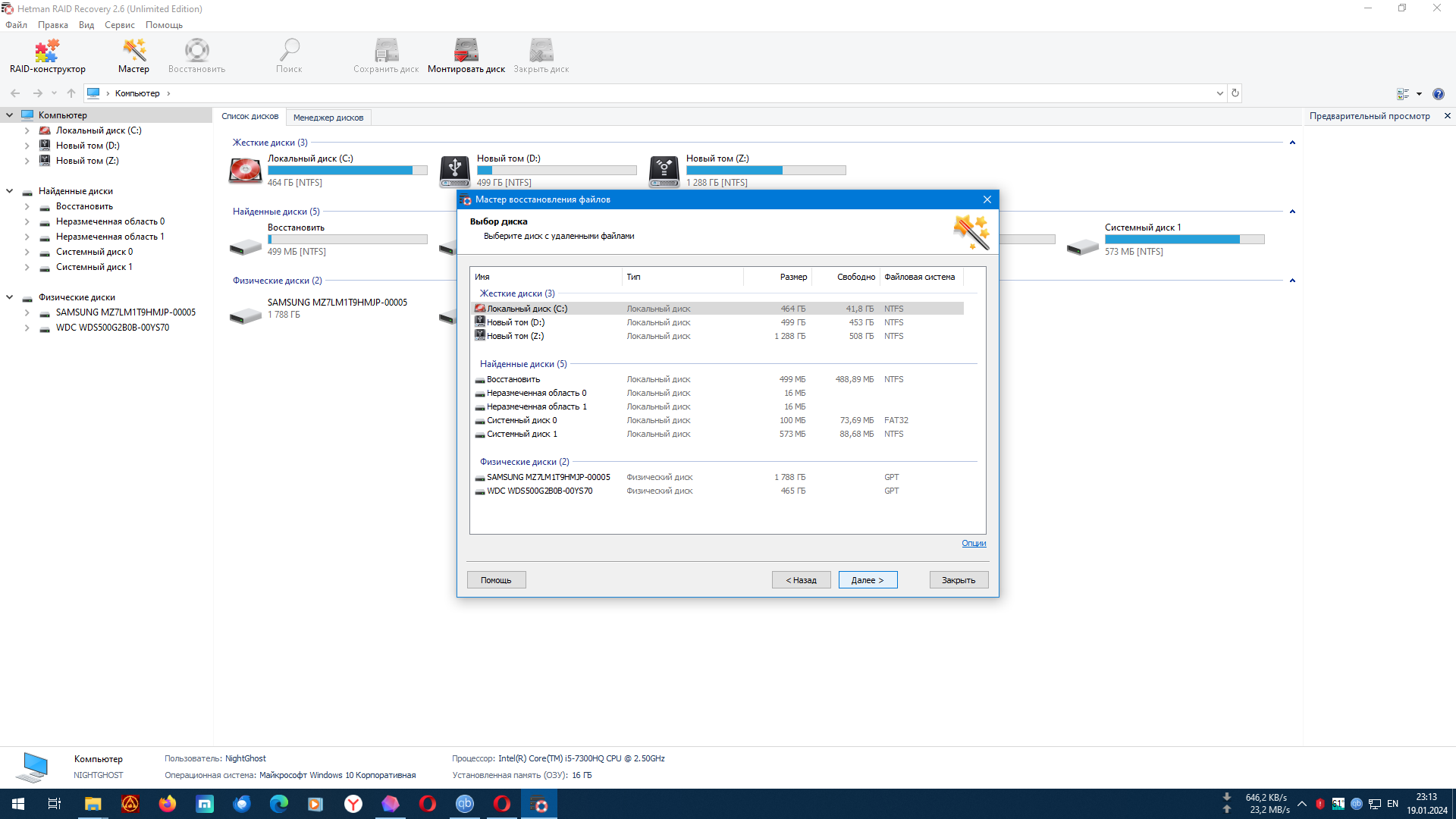The image size is (1456, 819).
Task: Select the Новый том (D:) USB drive icon
Action: [455, 171]
